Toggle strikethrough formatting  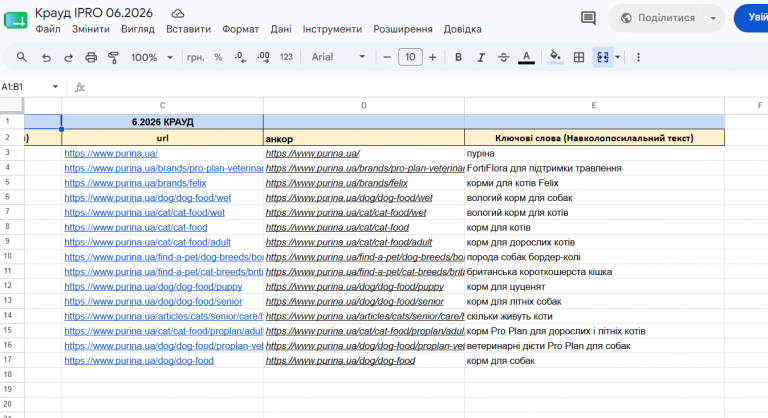pyautogui.click(x=504, y=57)
